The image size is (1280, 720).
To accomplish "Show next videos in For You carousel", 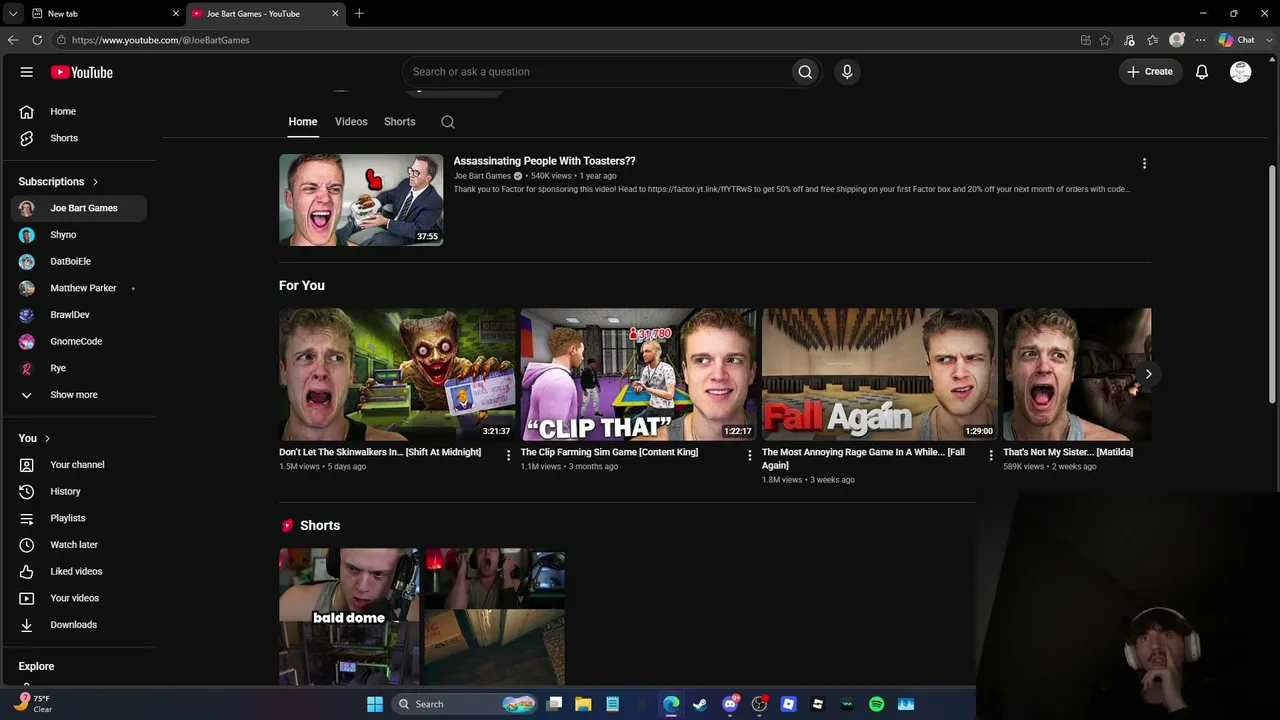I will 1148,374.
